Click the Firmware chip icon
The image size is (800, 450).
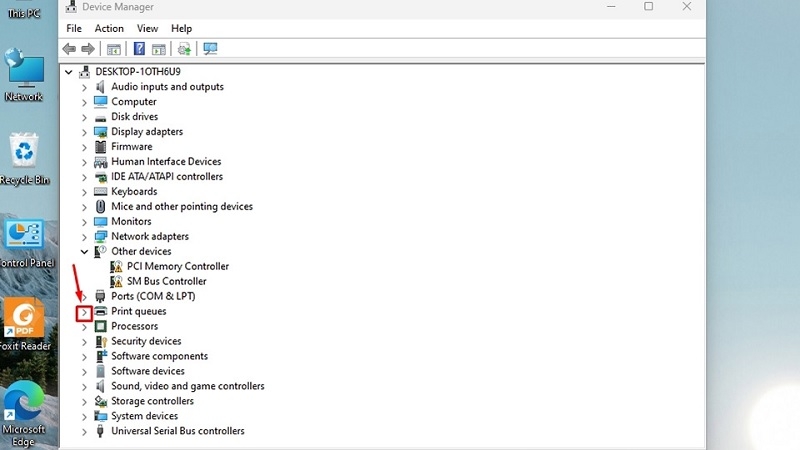click(x=101, y=147)
